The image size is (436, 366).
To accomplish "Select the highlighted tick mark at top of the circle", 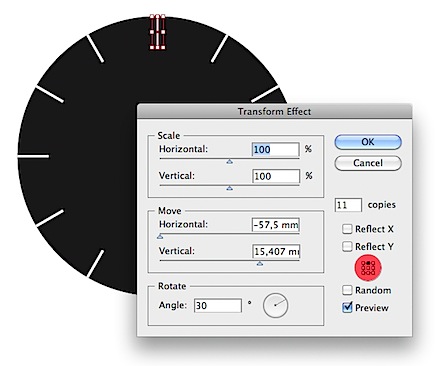I will (157, 32).
